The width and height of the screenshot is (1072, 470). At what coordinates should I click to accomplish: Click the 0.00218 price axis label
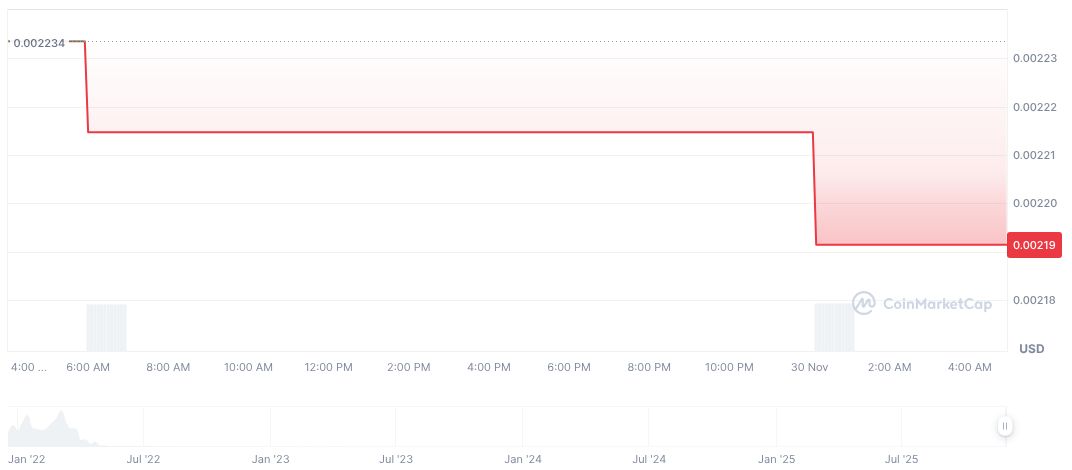(1035, 300)
